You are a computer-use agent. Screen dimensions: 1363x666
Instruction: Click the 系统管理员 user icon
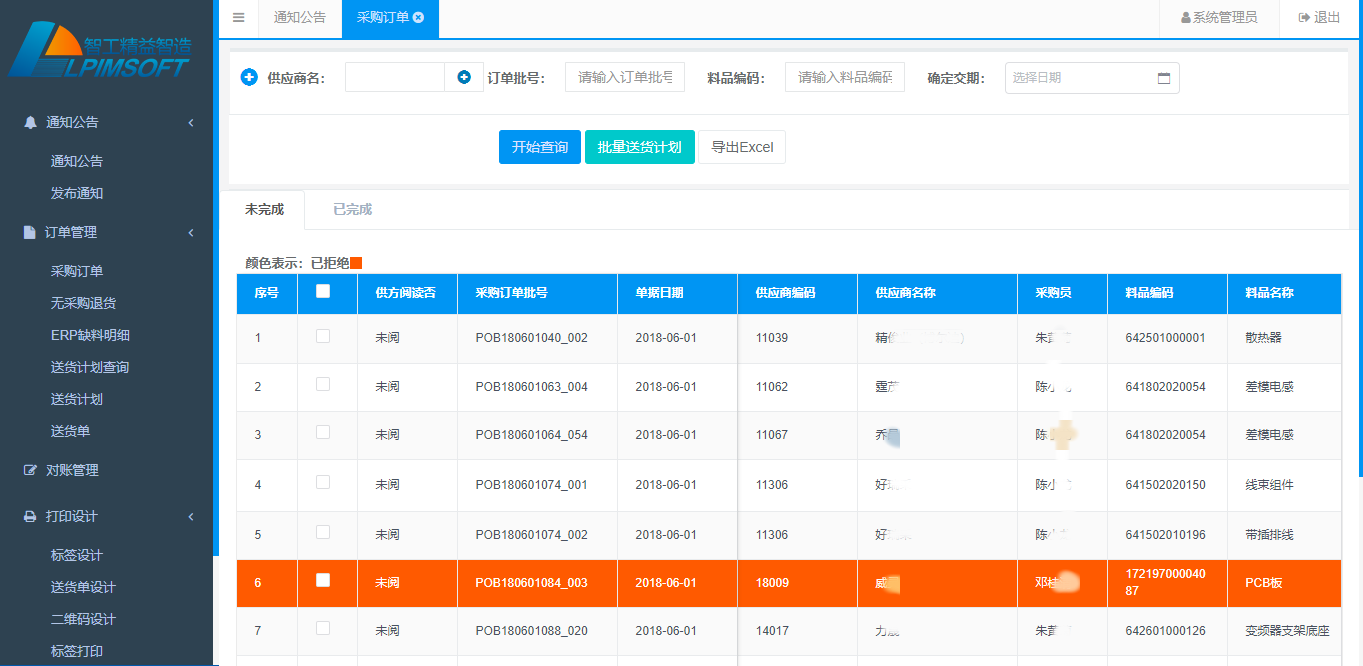[1186, 18]
